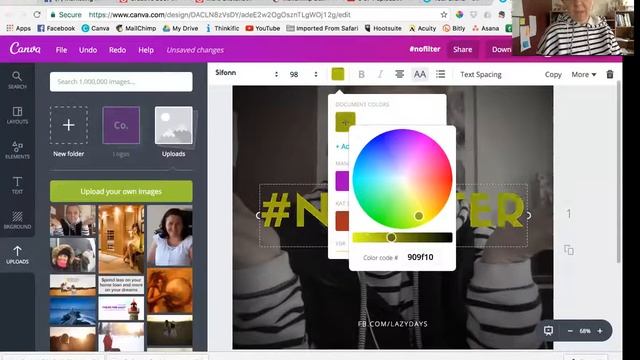The image size is (640, 360).
Task: Open Acuity bookmark
Action: (x=422, y=28)
